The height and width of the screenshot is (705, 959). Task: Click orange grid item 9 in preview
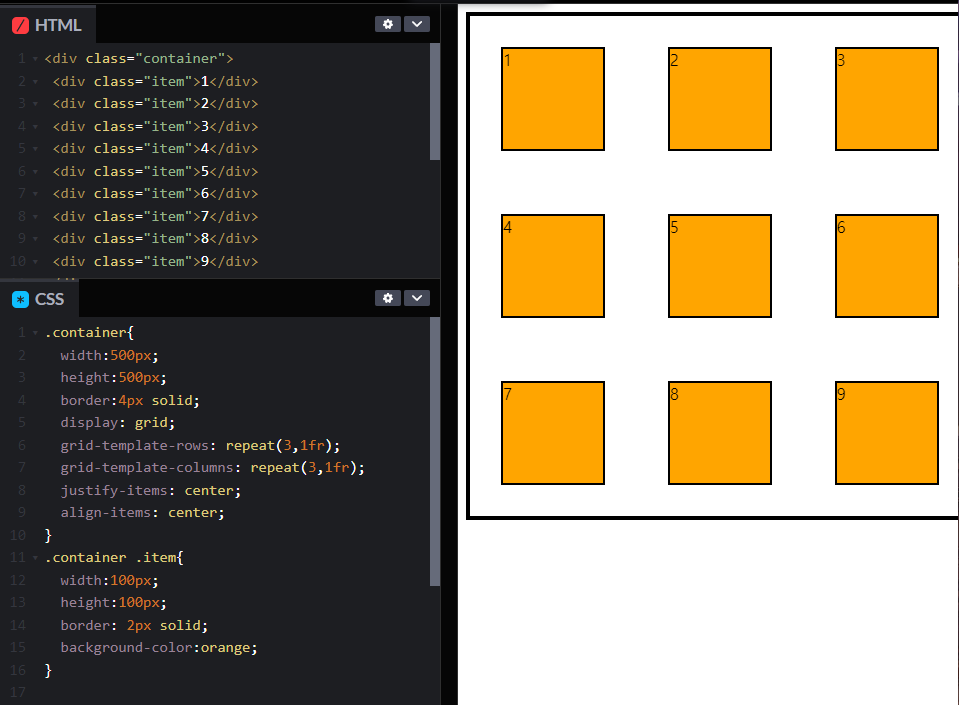(x=887, y=433)
